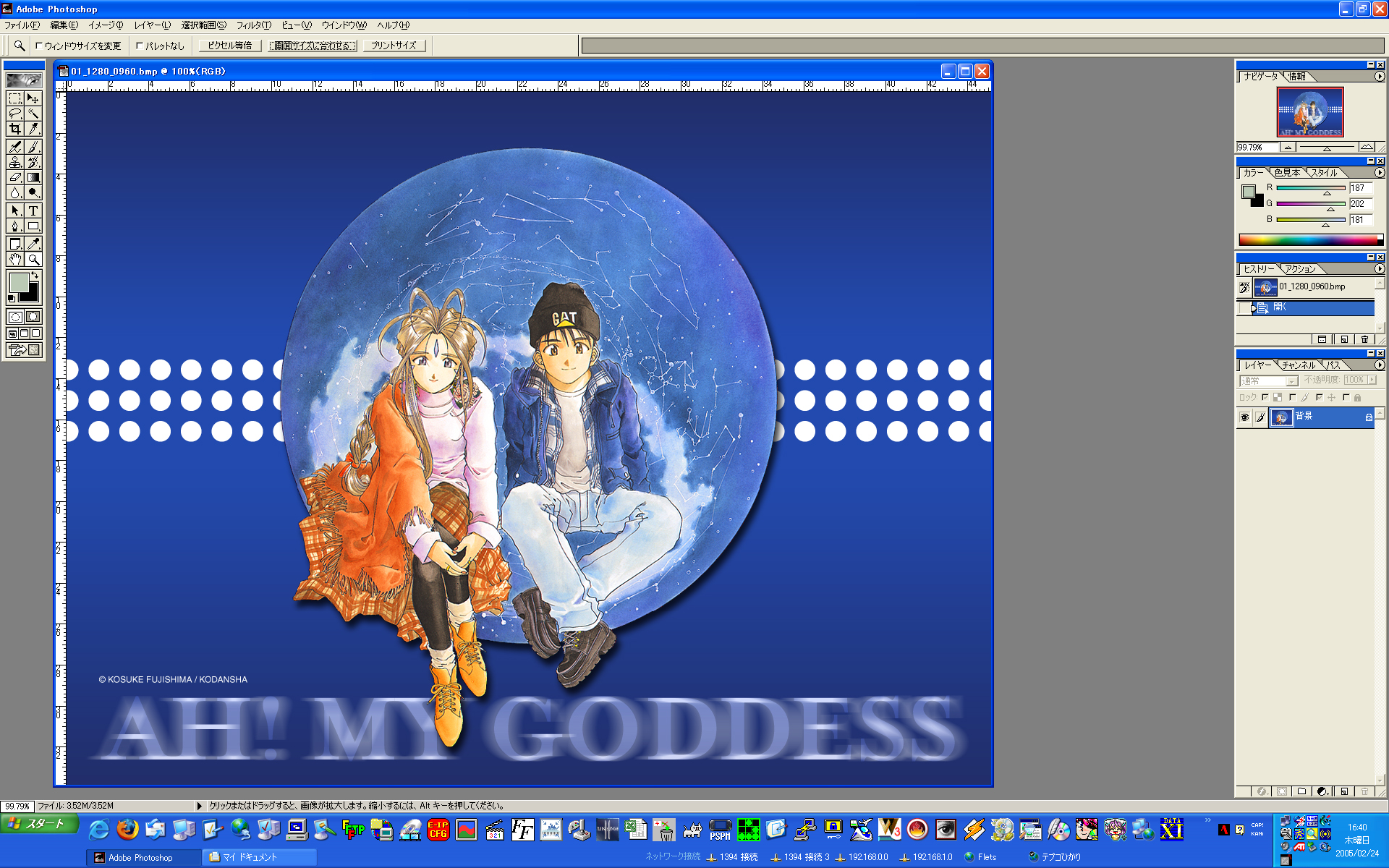Toggle the パレットなし checkbox

[140, 46]
